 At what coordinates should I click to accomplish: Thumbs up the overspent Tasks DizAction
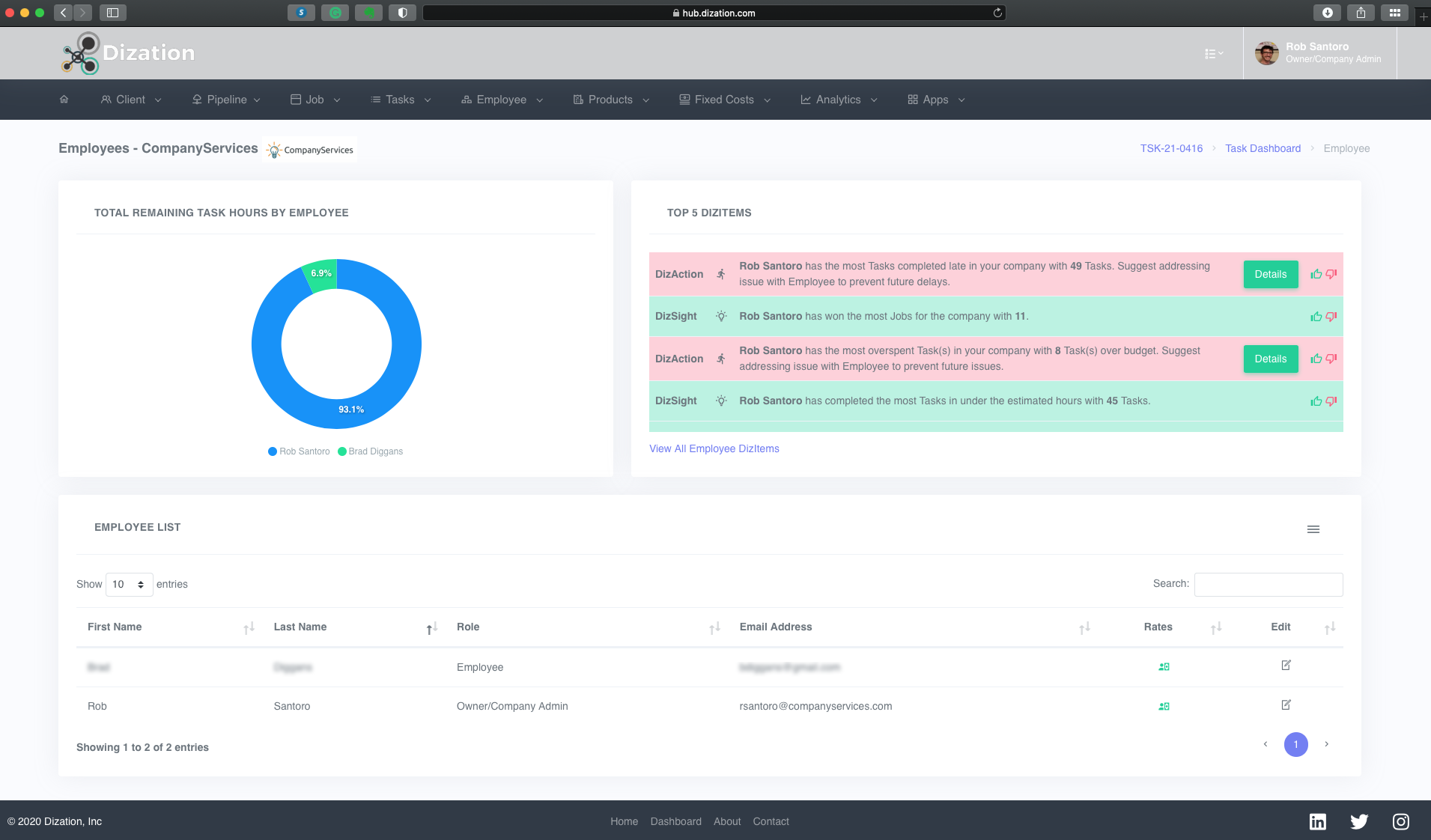point(1316,359)
